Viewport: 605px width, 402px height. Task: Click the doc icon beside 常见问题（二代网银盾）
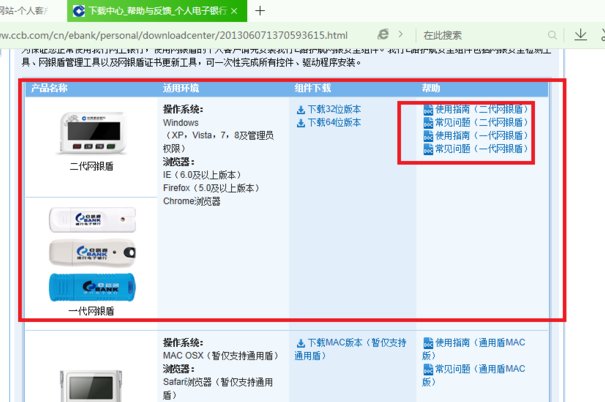click(428, 123)
